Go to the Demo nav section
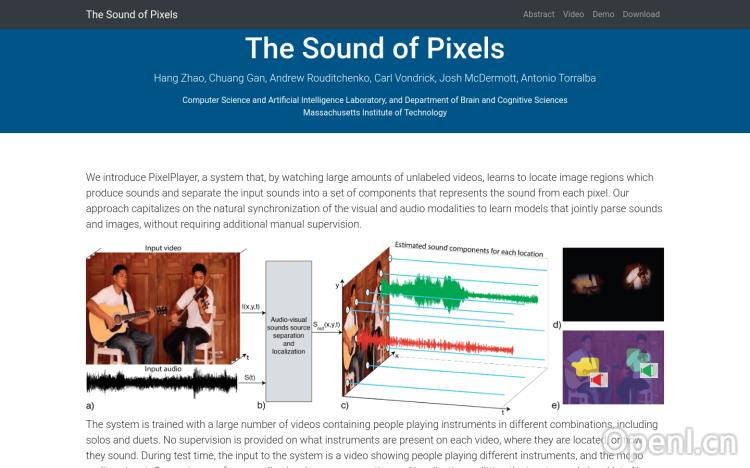The height and width of the screenshot is (468, 750). pyautogui.click(x=603, y=14)
